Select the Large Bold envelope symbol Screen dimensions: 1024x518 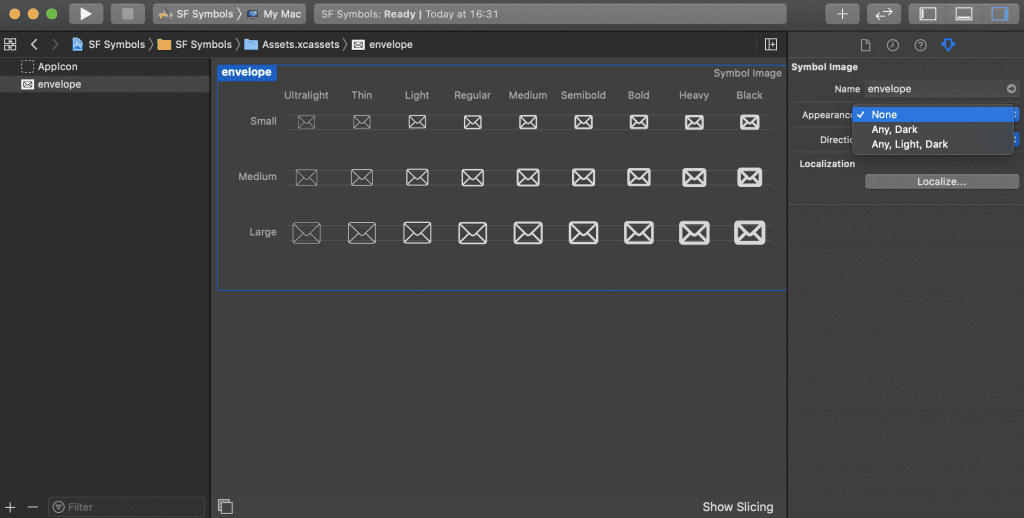639,233
